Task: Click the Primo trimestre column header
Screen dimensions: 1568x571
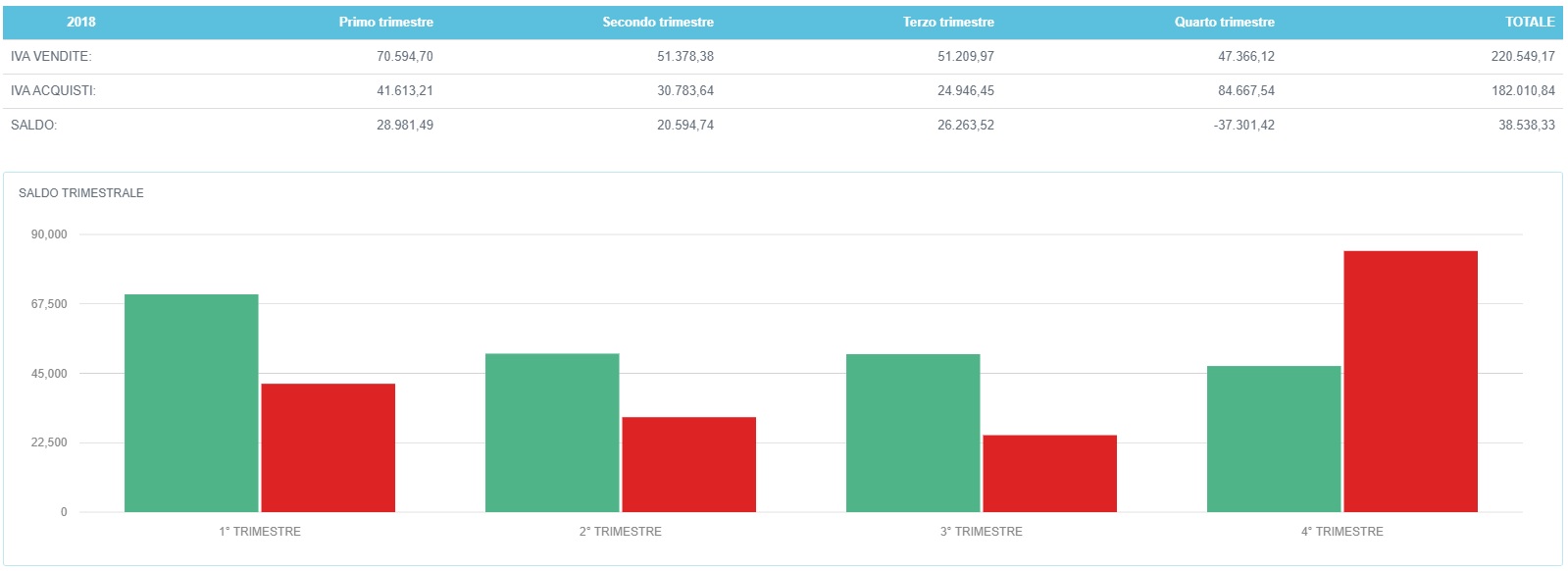Action: pos(385,22)
